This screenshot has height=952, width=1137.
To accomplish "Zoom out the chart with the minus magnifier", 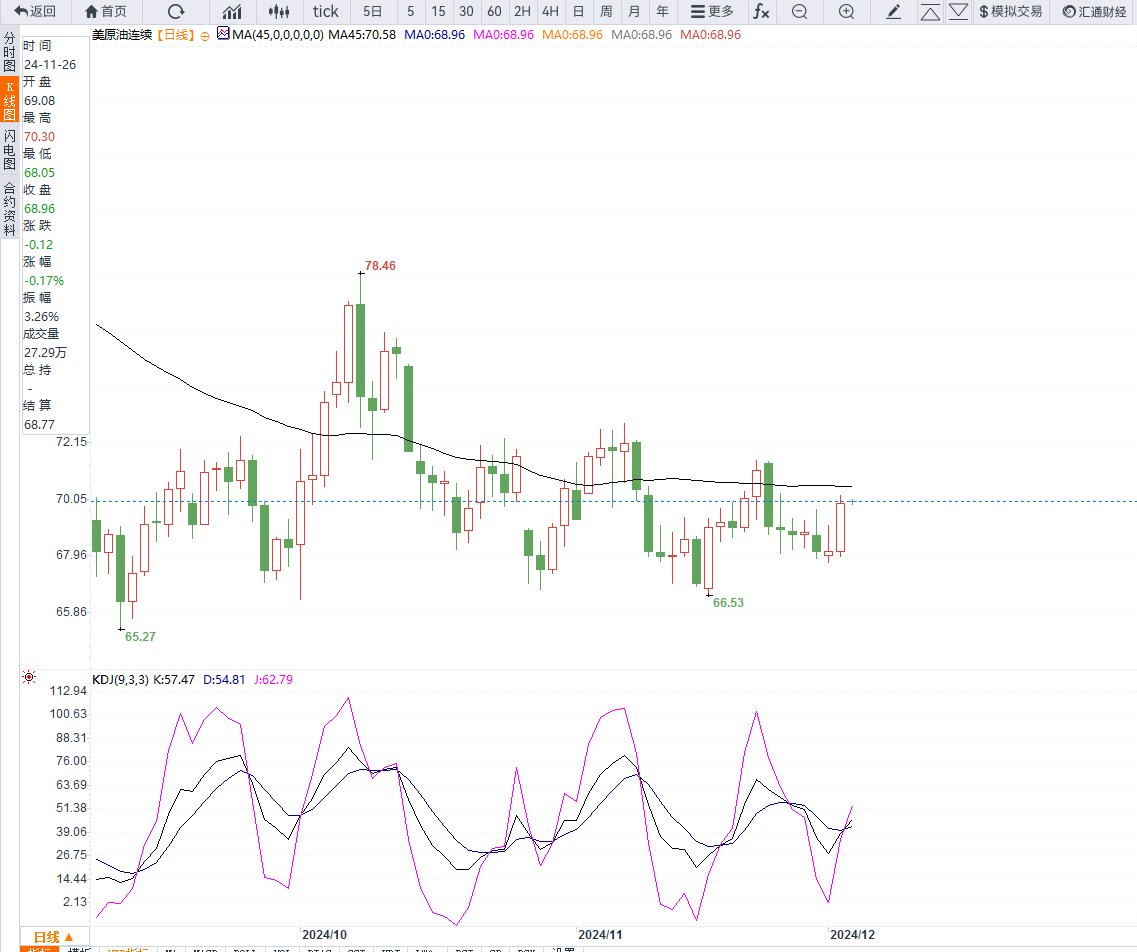I will (x=799, y=12).
